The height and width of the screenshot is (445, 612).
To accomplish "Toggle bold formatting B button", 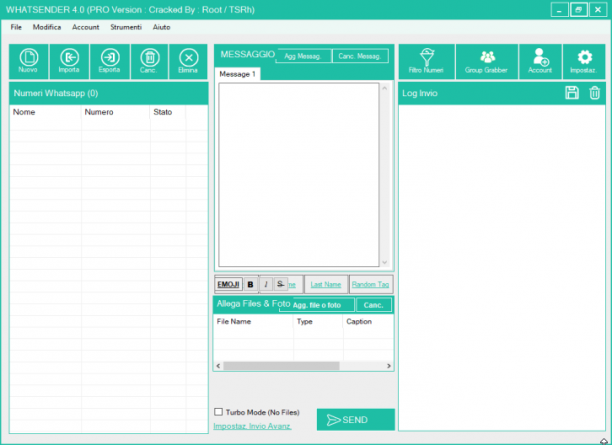I will 250,285.
